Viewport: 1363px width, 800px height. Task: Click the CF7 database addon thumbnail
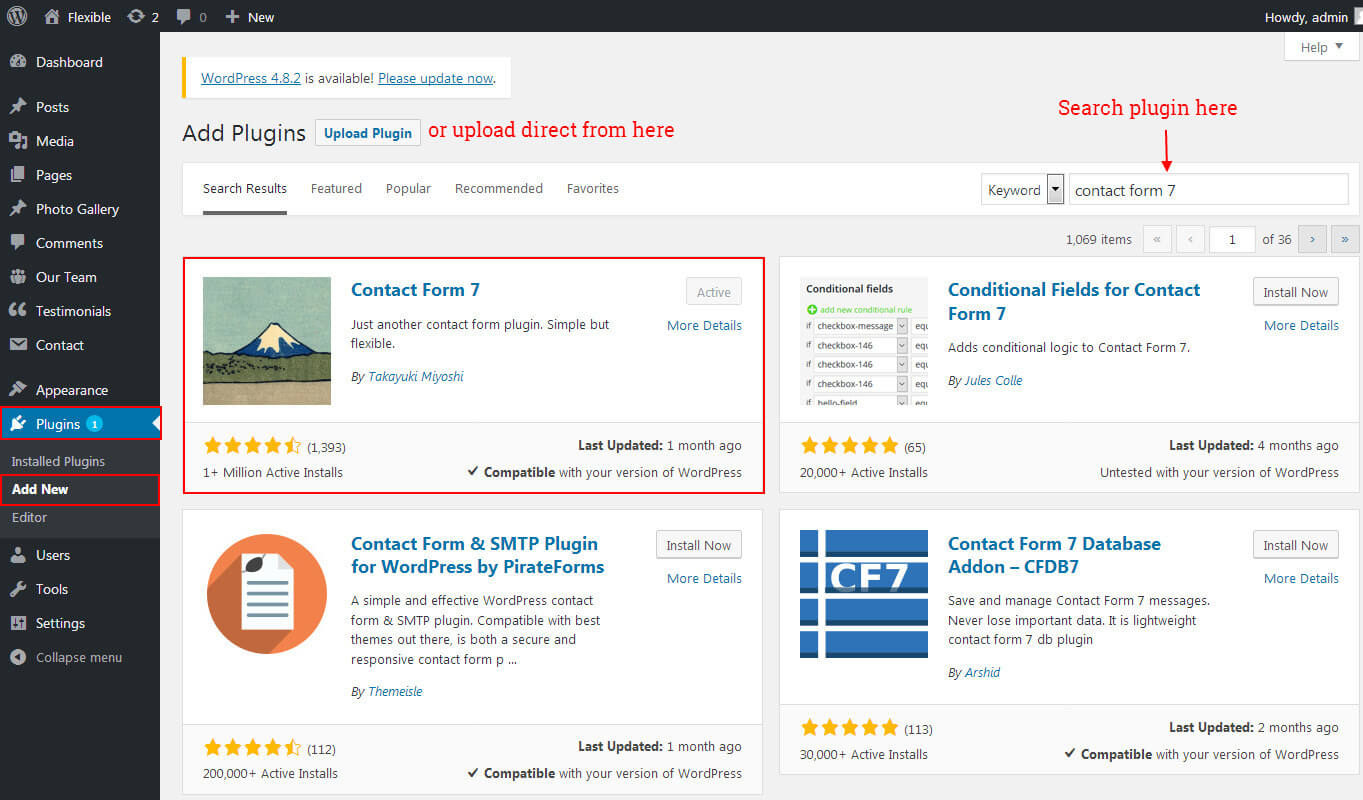coord(864,594)
